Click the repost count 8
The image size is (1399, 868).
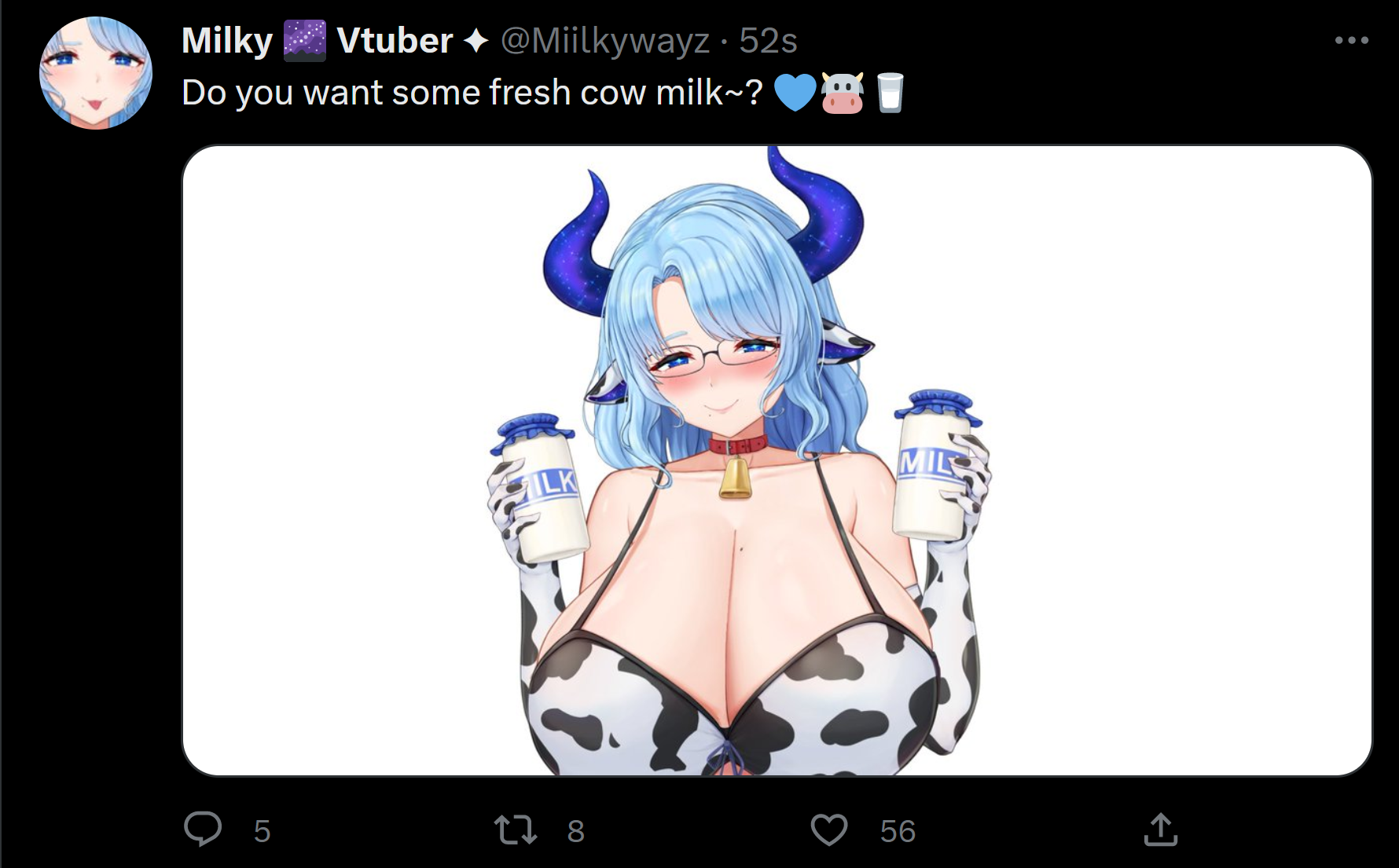coord(576,831)
